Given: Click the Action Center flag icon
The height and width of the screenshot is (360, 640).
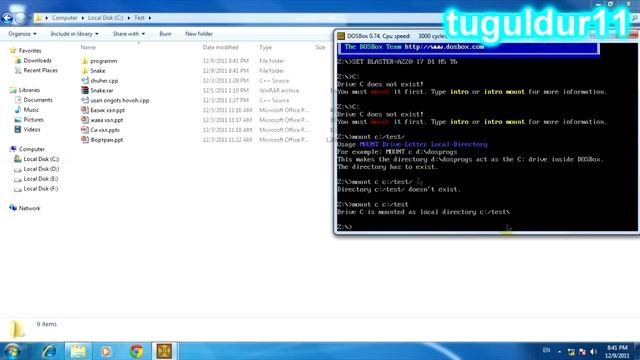Looking at the screenshot, I should pos(582,351).
